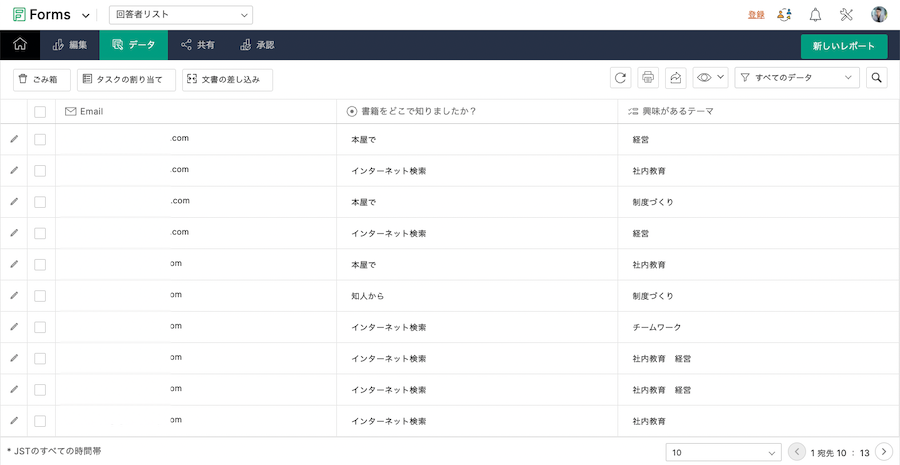Screen dimensions: 900x465
Task: Open the search magnifier icon
Action: [876, 78]
